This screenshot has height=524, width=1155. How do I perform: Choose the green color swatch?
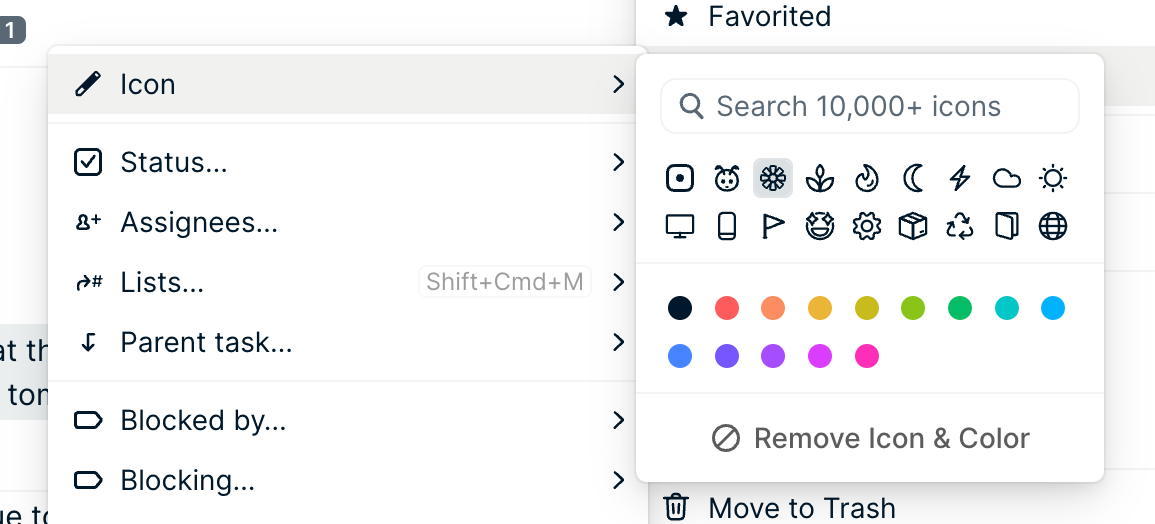coord(960,308)
